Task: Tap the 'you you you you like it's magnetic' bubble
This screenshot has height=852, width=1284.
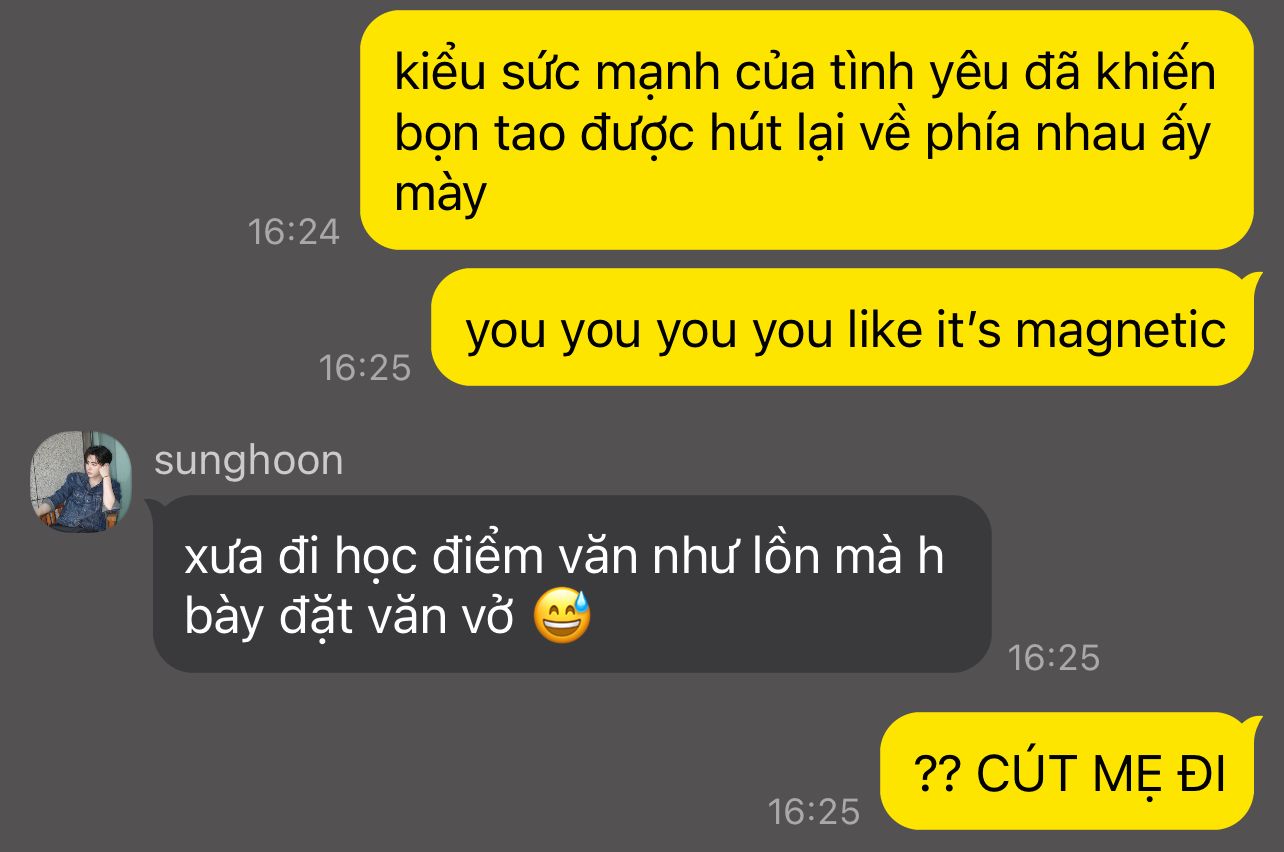Action: (842, 327)
